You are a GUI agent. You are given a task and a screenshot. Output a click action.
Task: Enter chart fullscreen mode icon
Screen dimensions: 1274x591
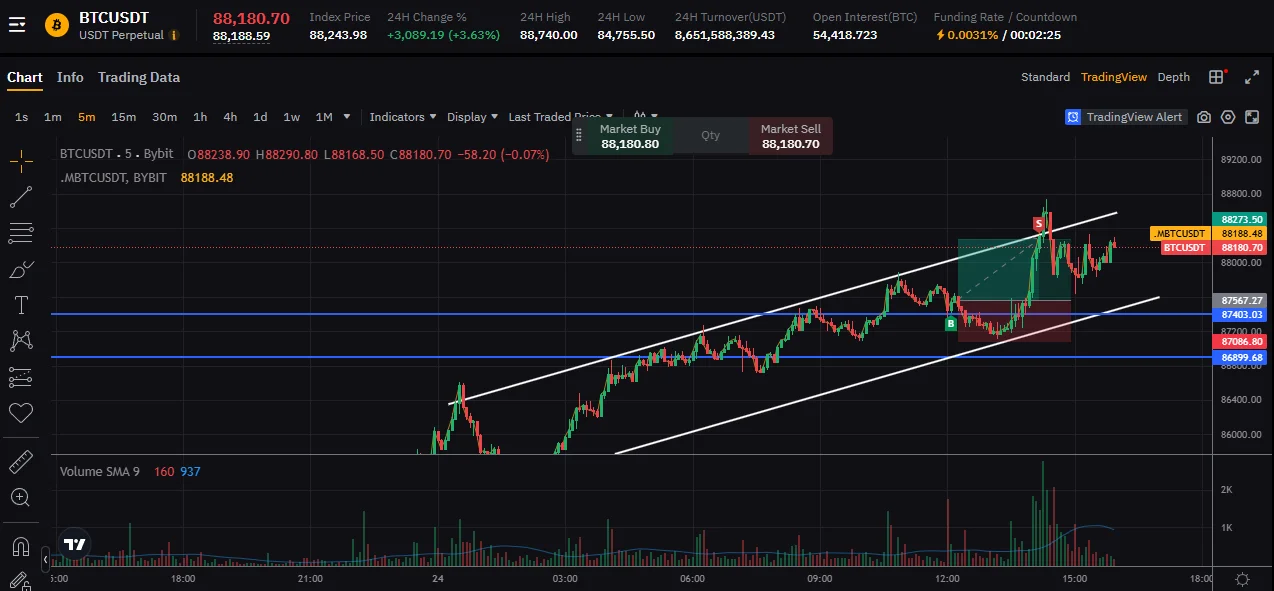[x=1253, y=117]
